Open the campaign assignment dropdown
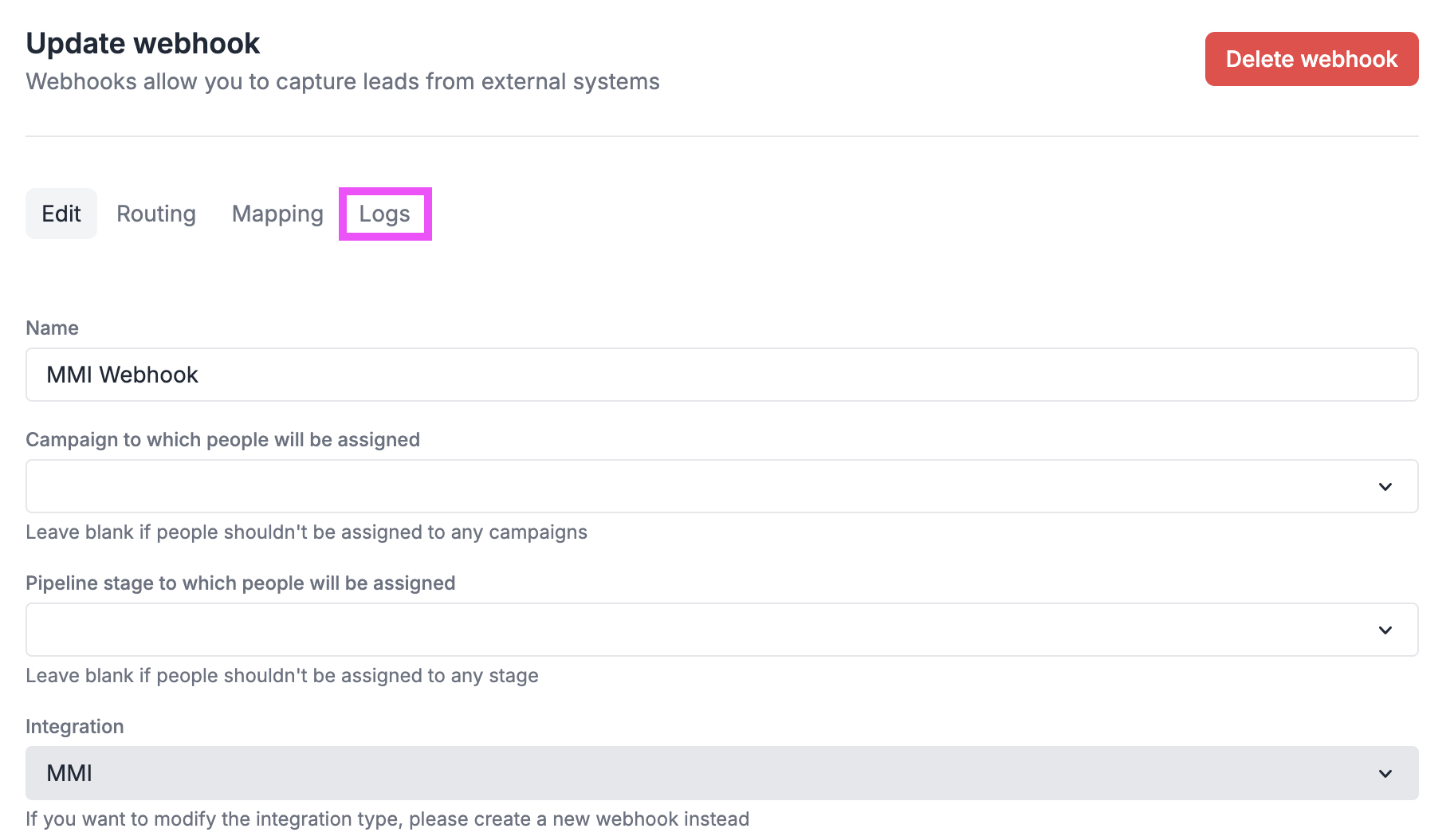1446x840 pixels. click(x=717, y=486)
